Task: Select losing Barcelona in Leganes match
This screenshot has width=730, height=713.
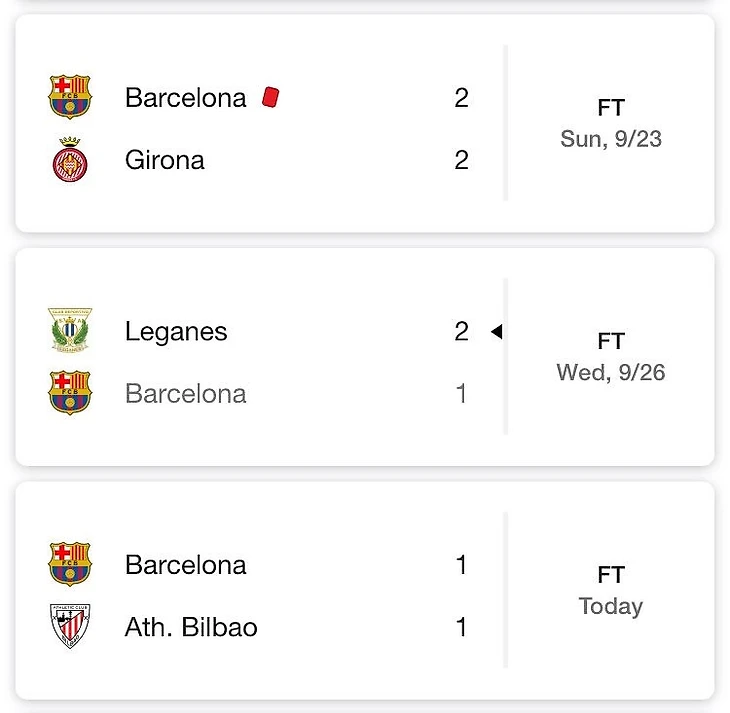Action: pyautogui.click(x=185, y=394)
